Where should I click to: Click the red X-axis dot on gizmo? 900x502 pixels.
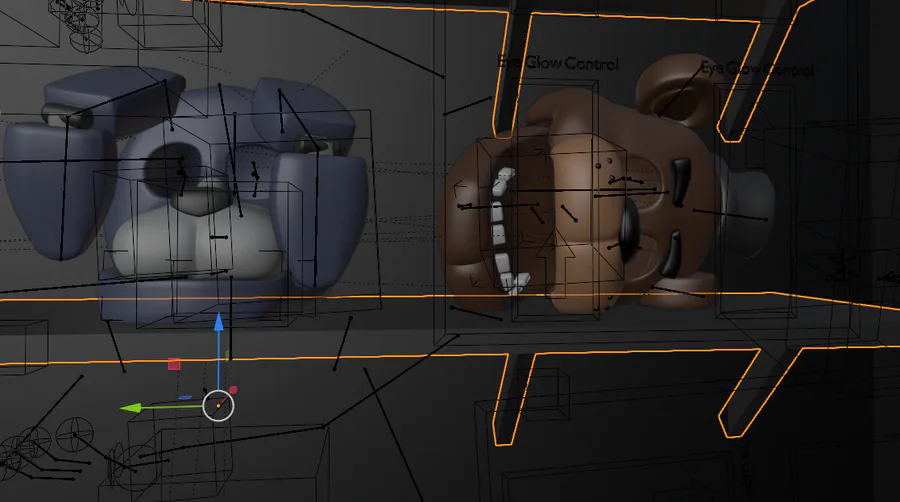[x=232, y=390]
